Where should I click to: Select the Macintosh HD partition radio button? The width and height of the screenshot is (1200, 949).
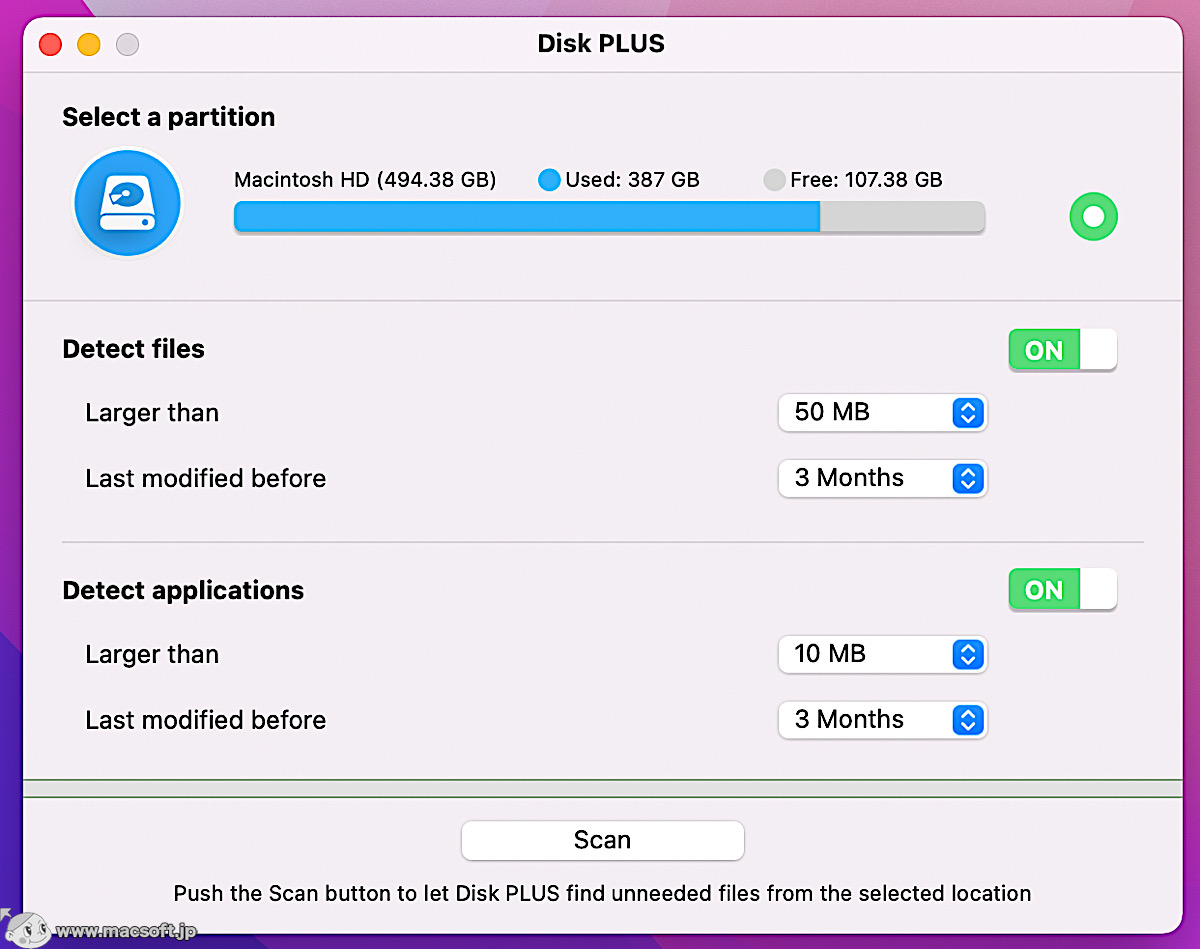[1093, 217]
